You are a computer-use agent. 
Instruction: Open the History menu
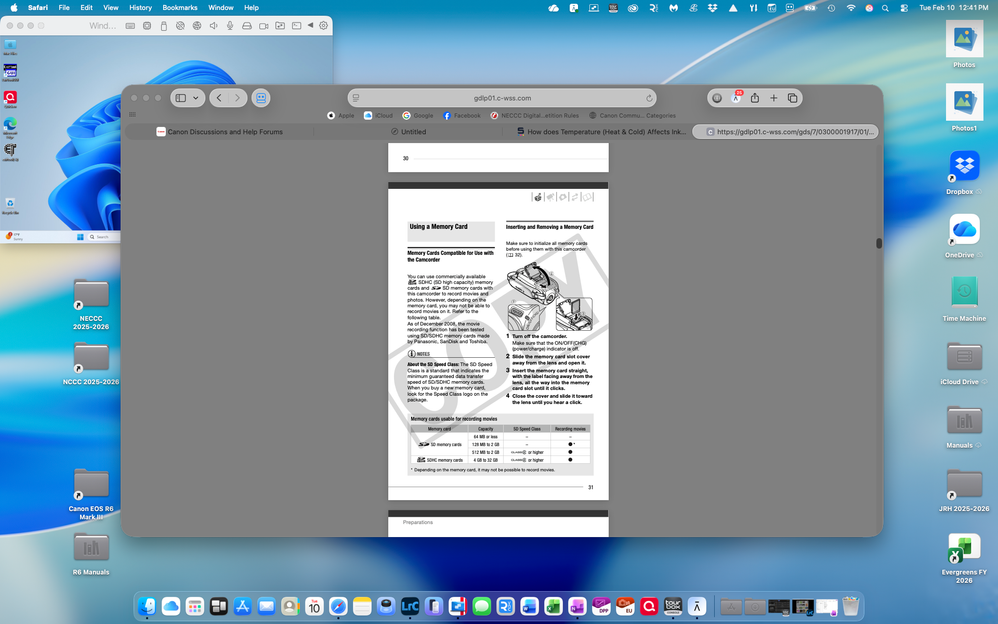click(x=141, y=8)
